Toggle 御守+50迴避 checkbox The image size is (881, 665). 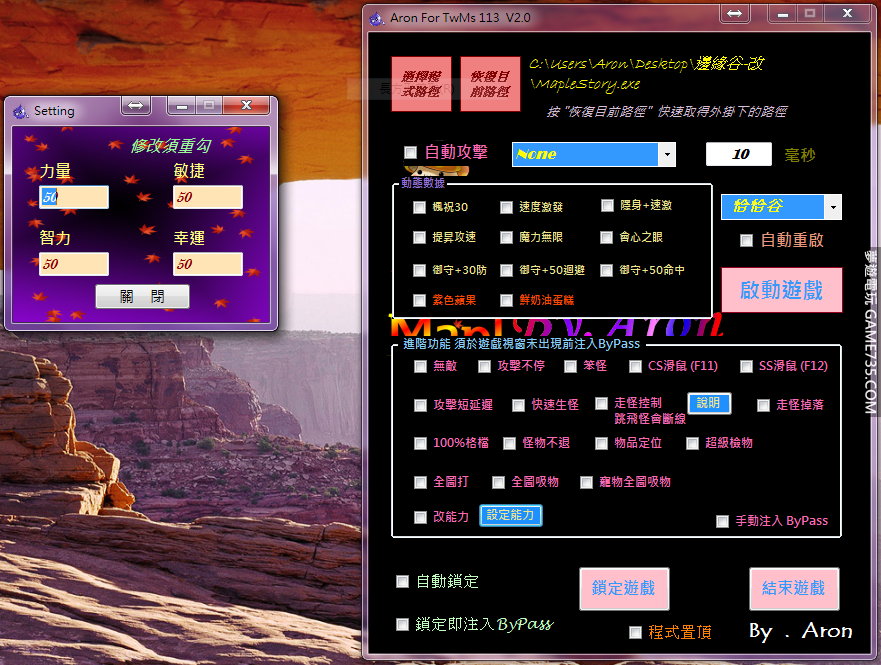point(506,271)
